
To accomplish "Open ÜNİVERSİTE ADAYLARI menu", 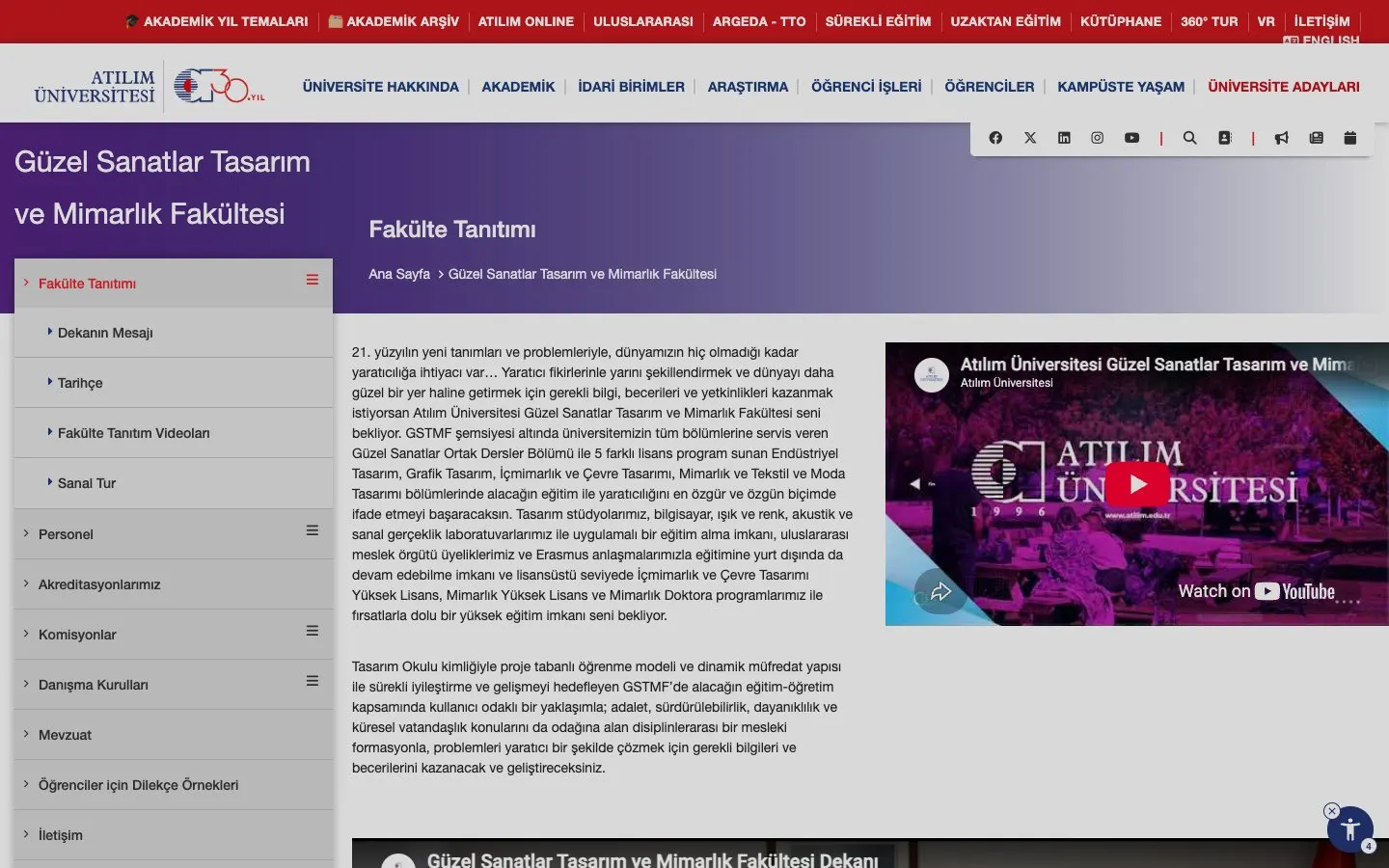I will pos(1284,87).
